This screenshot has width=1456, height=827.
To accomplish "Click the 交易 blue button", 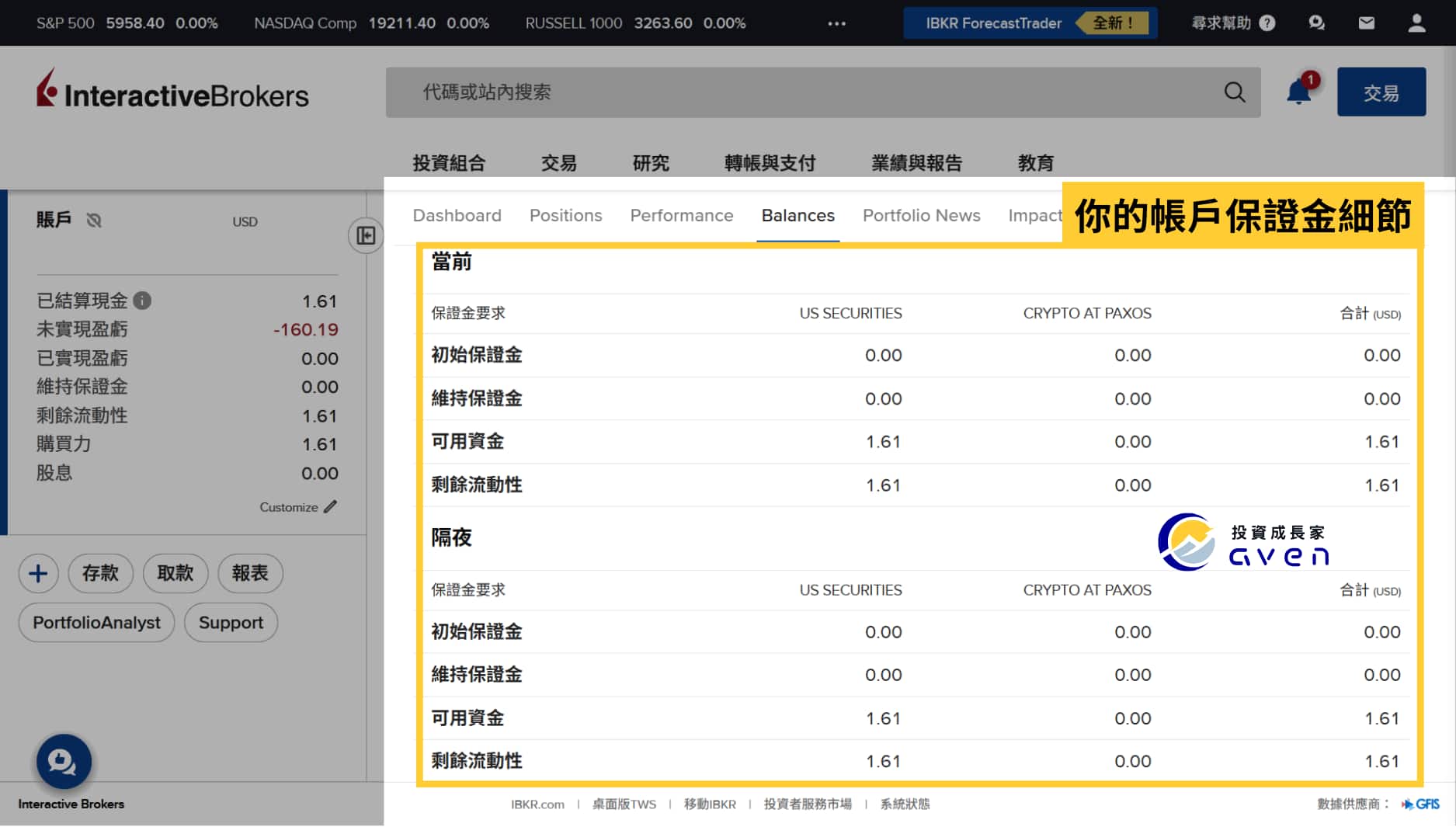I will click(x=1381, y=92).
